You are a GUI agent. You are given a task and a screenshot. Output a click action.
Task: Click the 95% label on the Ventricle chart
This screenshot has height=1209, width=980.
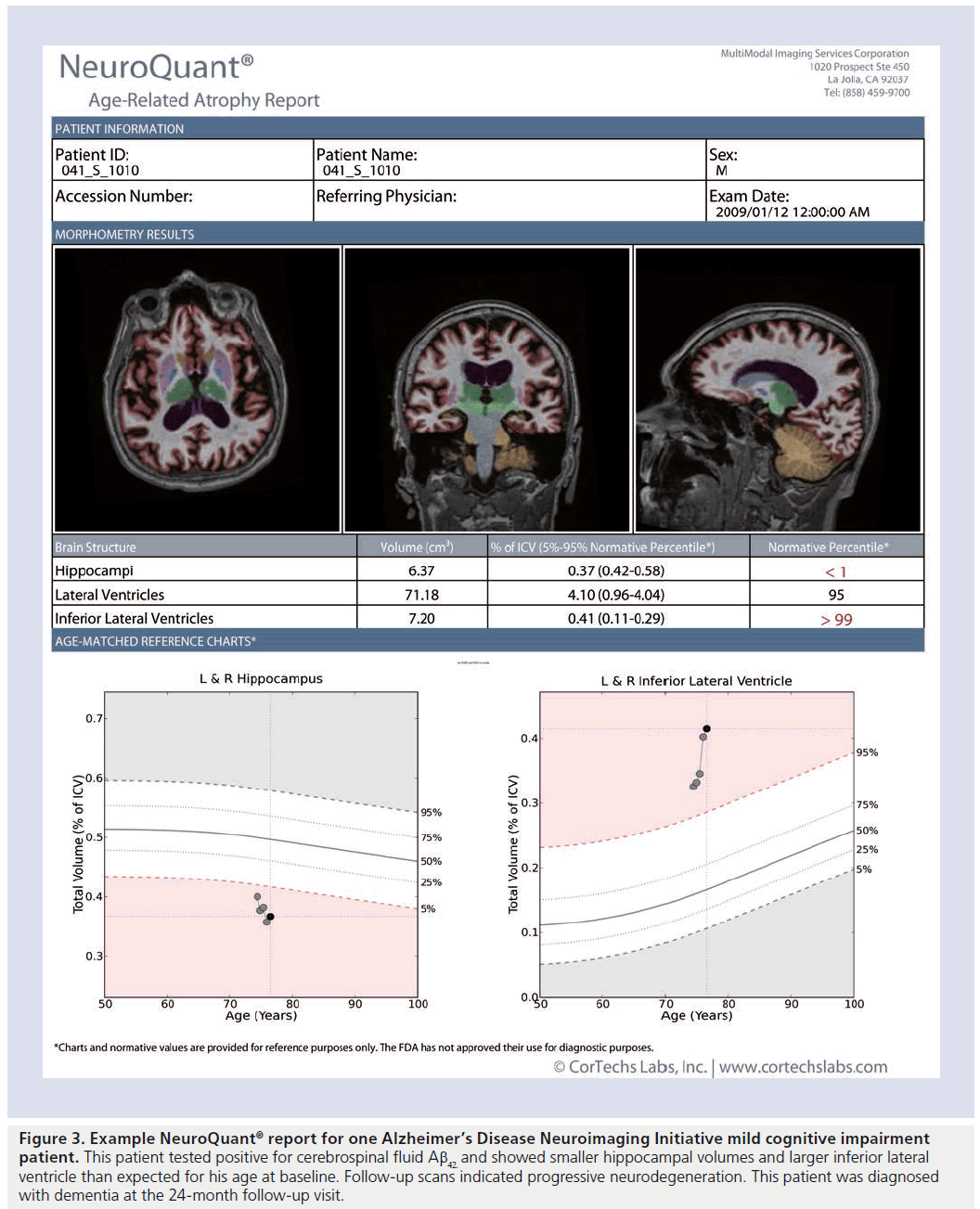[867, 752]
